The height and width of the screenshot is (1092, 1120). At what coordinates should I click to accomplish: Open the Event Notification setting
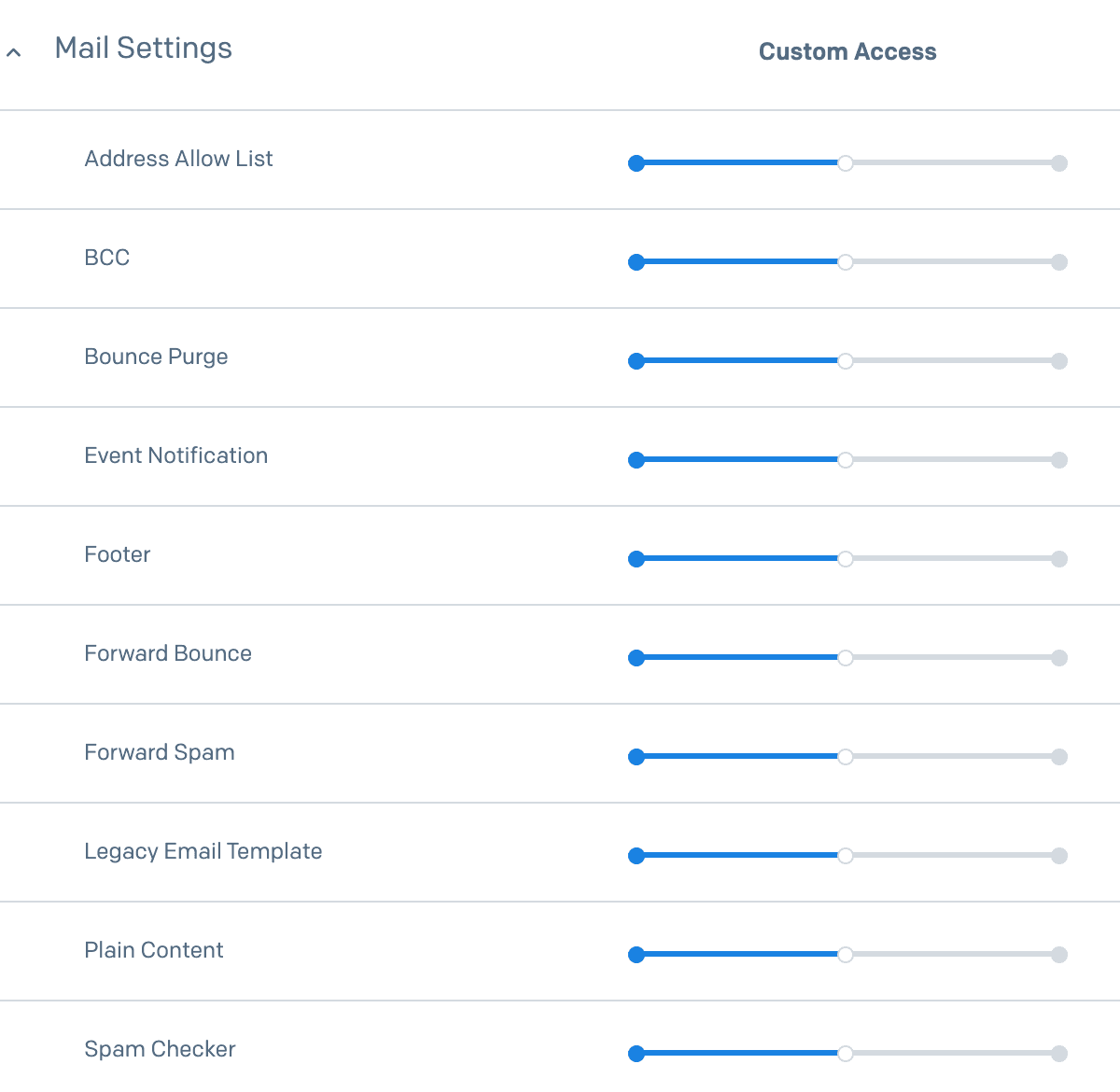point(175,455)
